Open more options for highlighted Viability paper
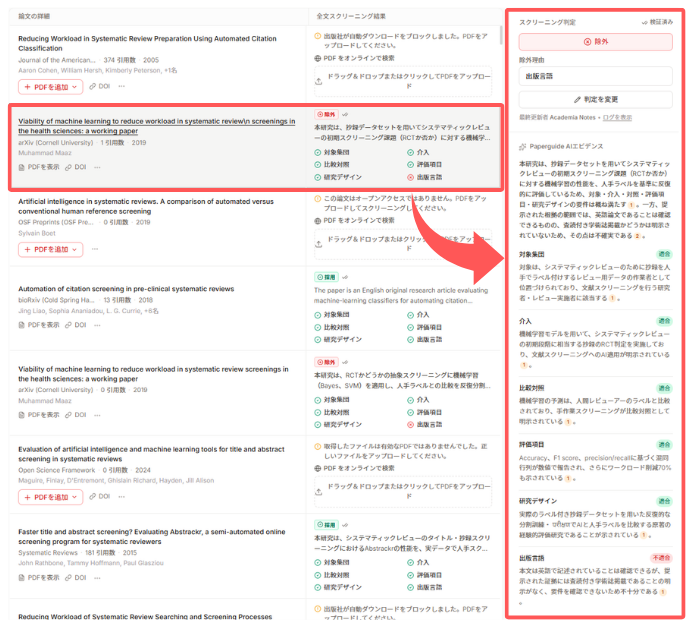 98,167
